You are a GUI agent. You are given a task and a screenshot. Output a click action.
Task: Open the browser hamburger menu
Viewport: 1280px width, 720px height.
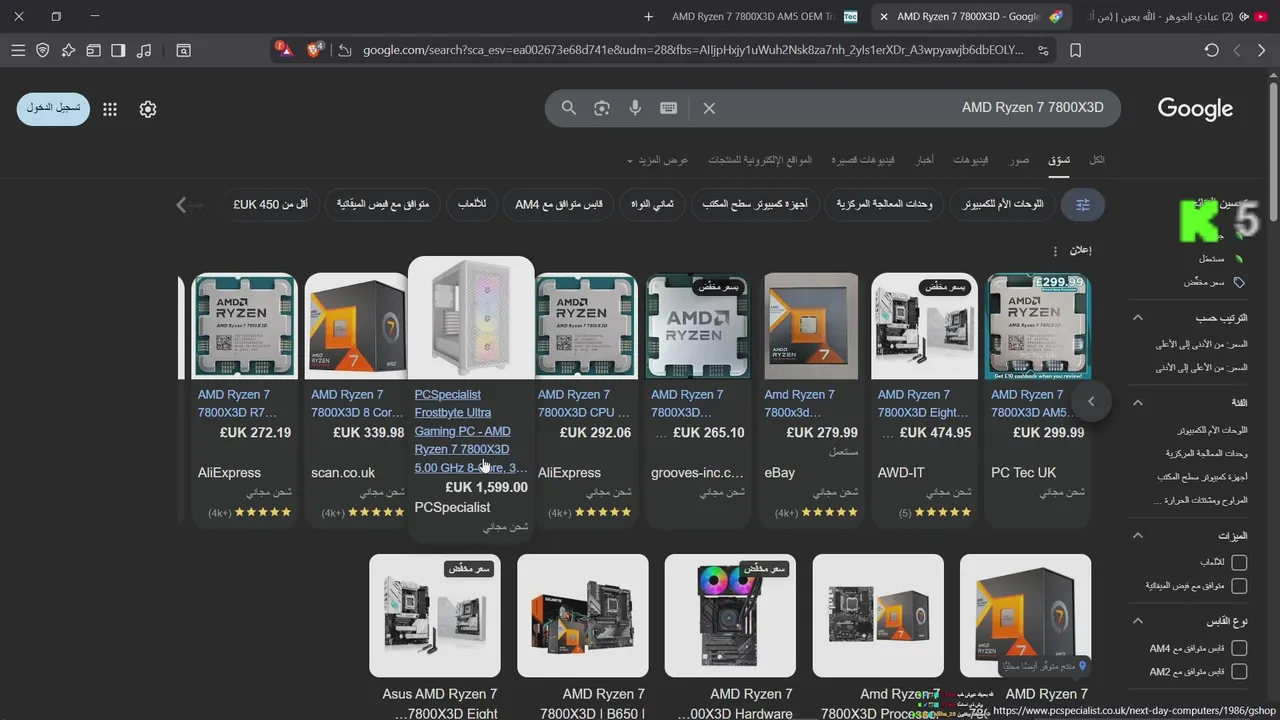18,50
